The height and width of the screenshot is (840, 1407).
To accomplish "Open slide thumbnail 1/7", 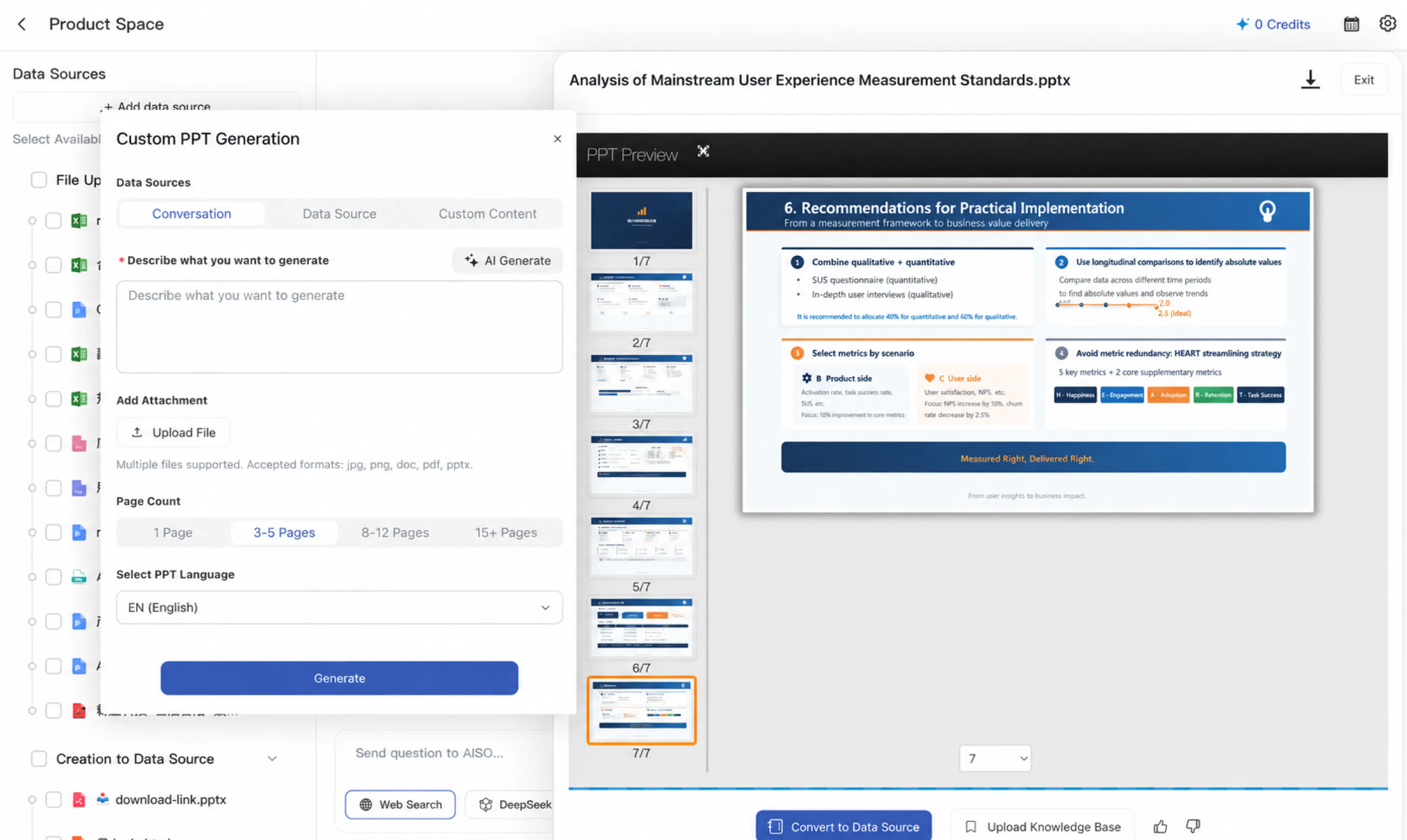I will (641, 221).
